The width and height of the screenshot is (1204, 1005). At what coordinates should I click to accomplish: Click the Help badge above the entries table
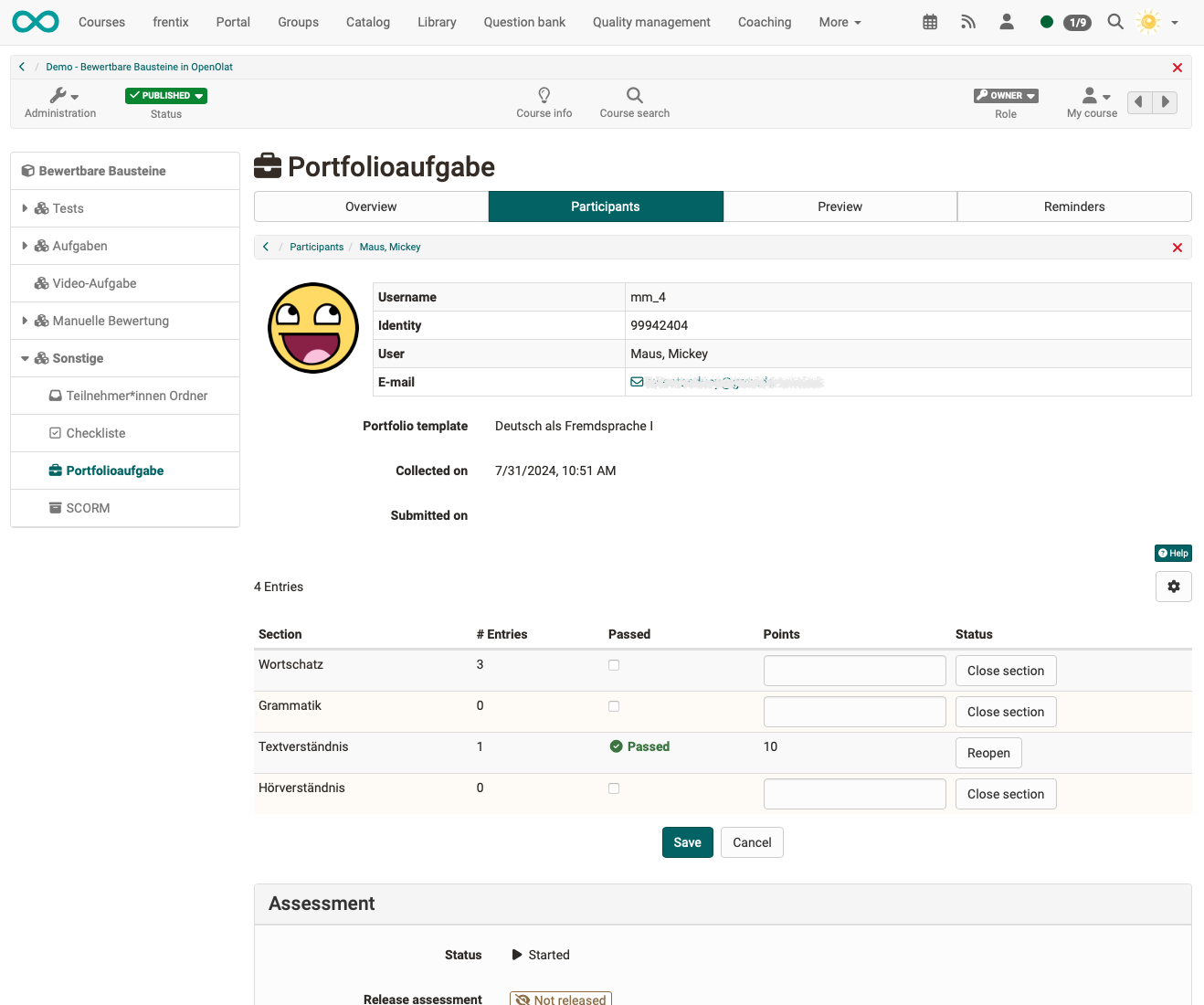[x=1172, y=553]
